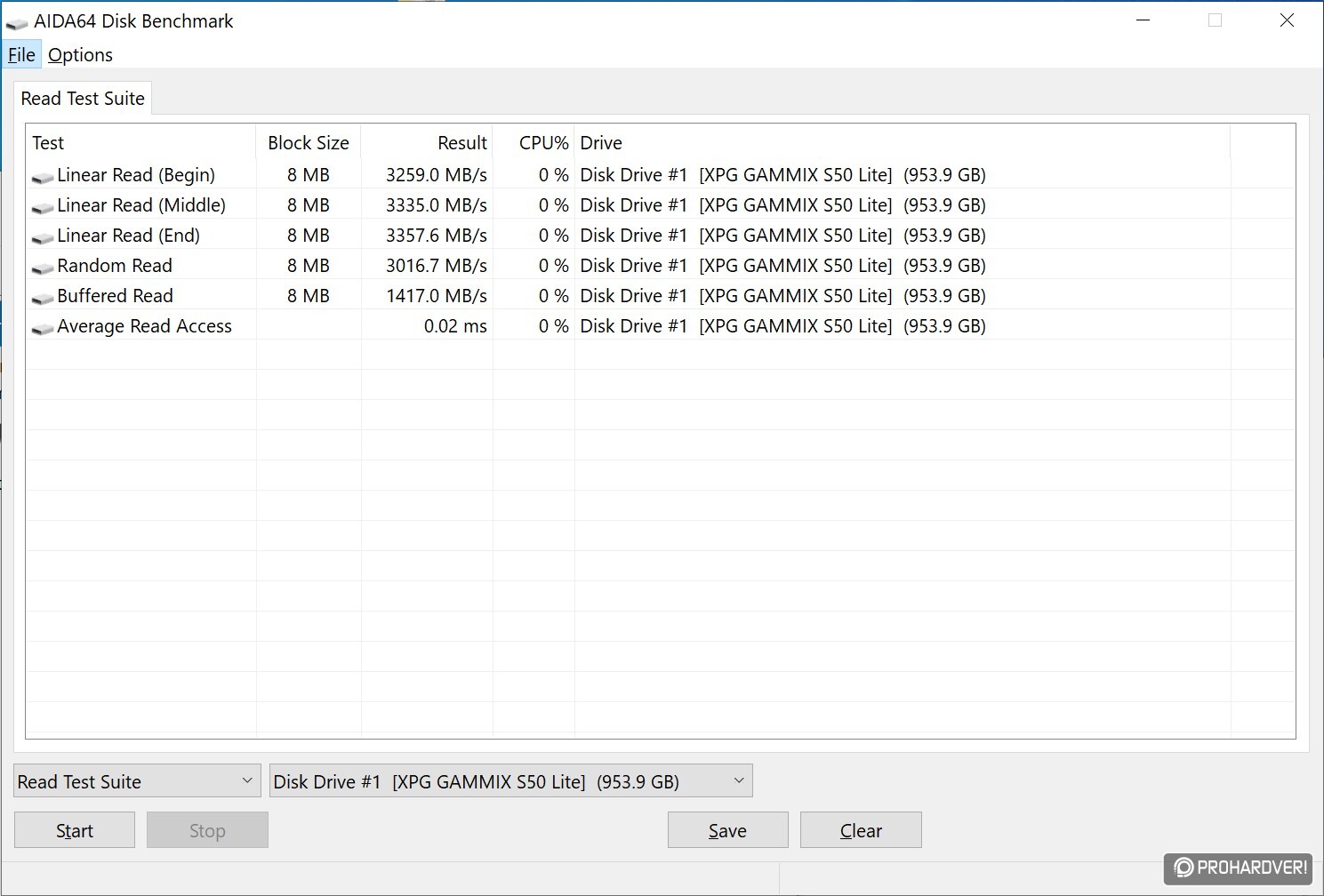Open the File menu
The width and height of the screenshot is (1324, 896).
[21, 55]
